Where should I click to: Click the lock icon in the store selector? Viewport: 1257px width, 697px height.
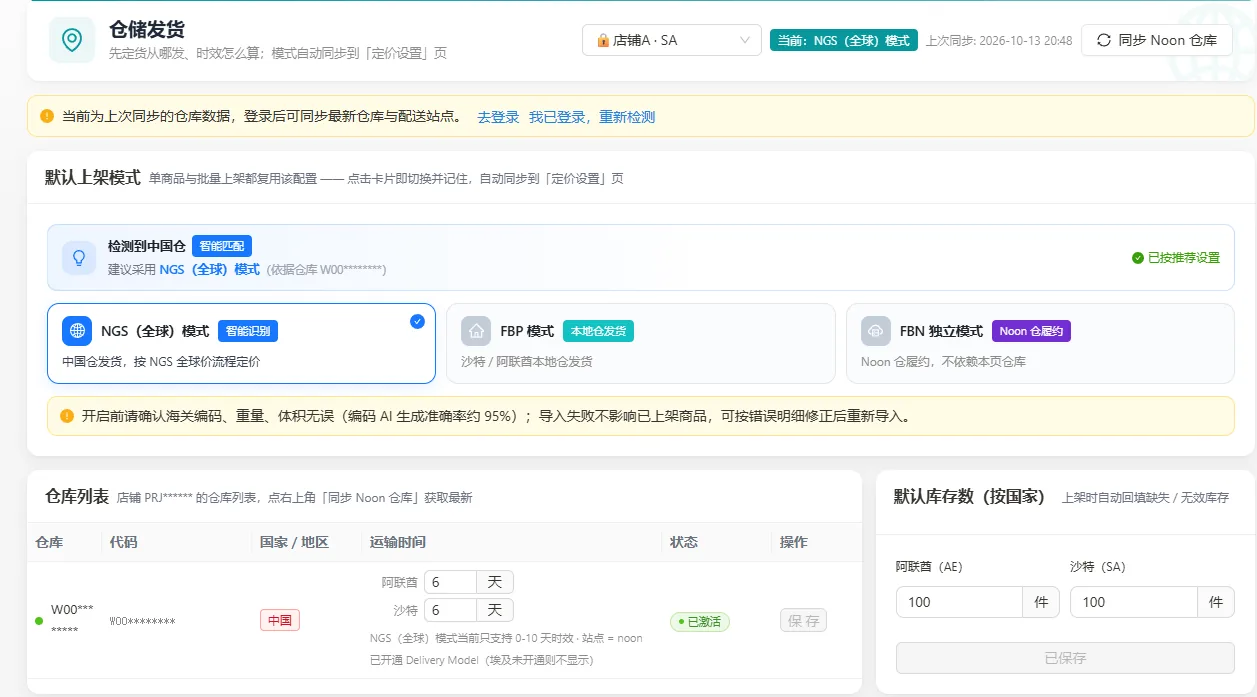pyautogui.click(x=603, y=40)
